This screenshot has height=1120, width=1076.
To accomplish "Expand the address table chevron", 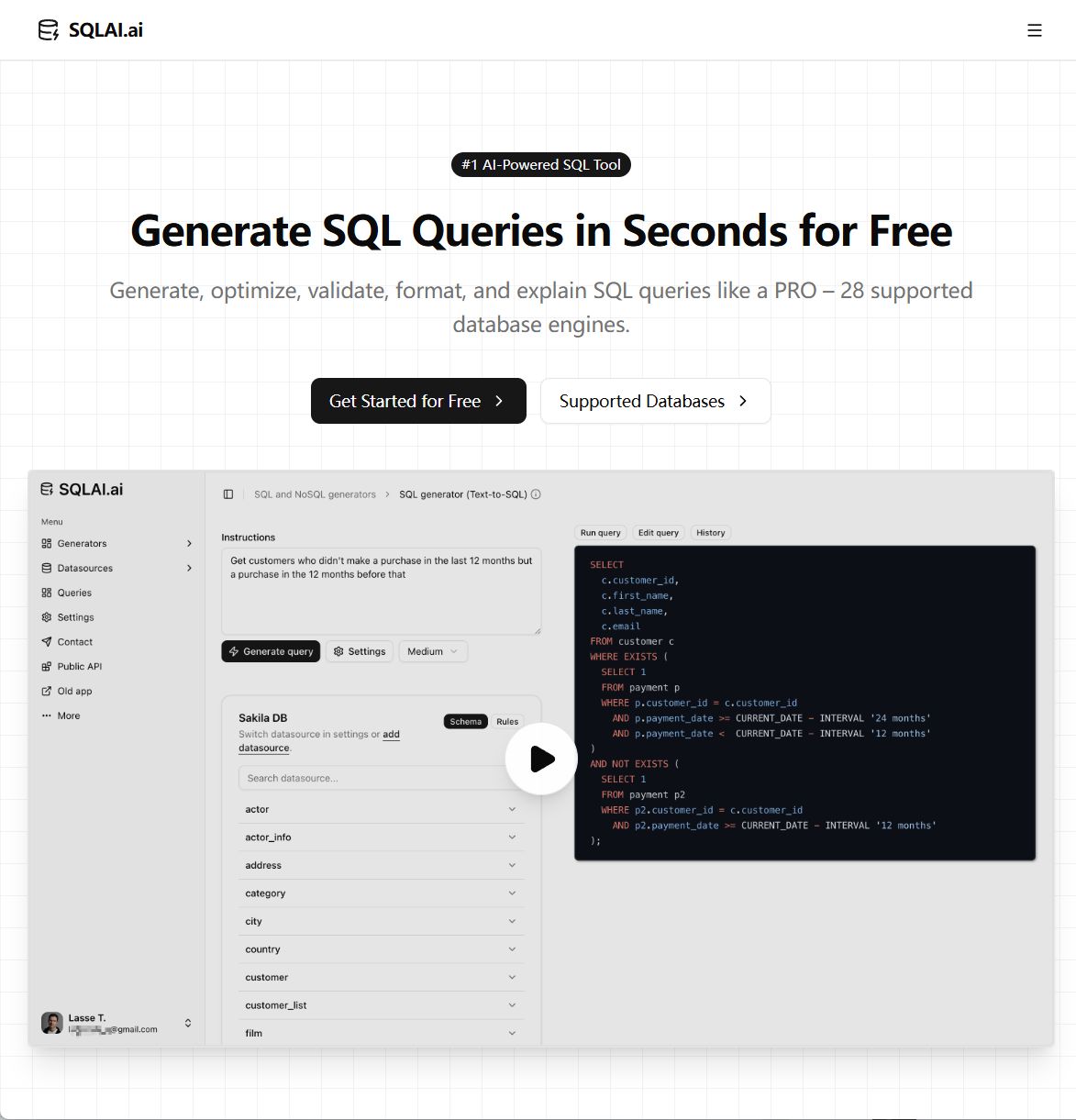I will pos(512,865).
